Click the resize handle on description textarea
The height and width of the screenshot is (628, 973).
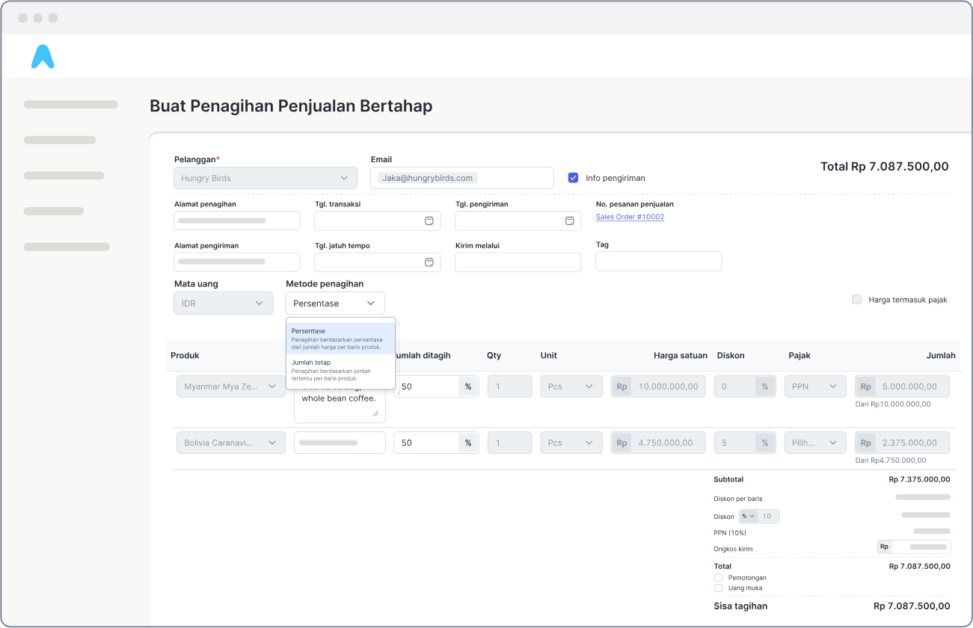pos(376,413)
